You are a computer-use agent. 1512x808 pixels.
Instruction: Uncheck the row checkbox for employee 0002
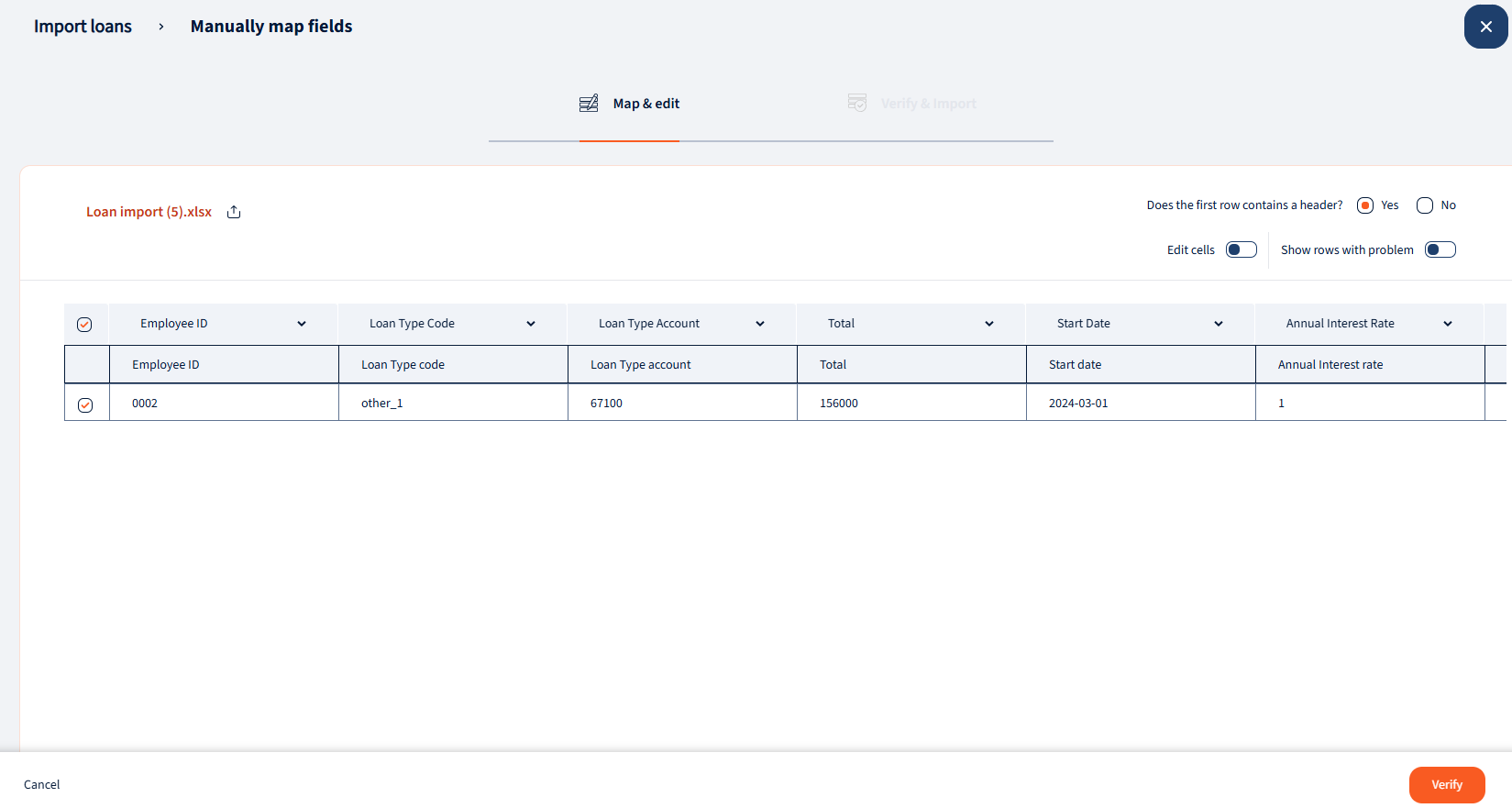pyautogui.click(x=85, y=404)
